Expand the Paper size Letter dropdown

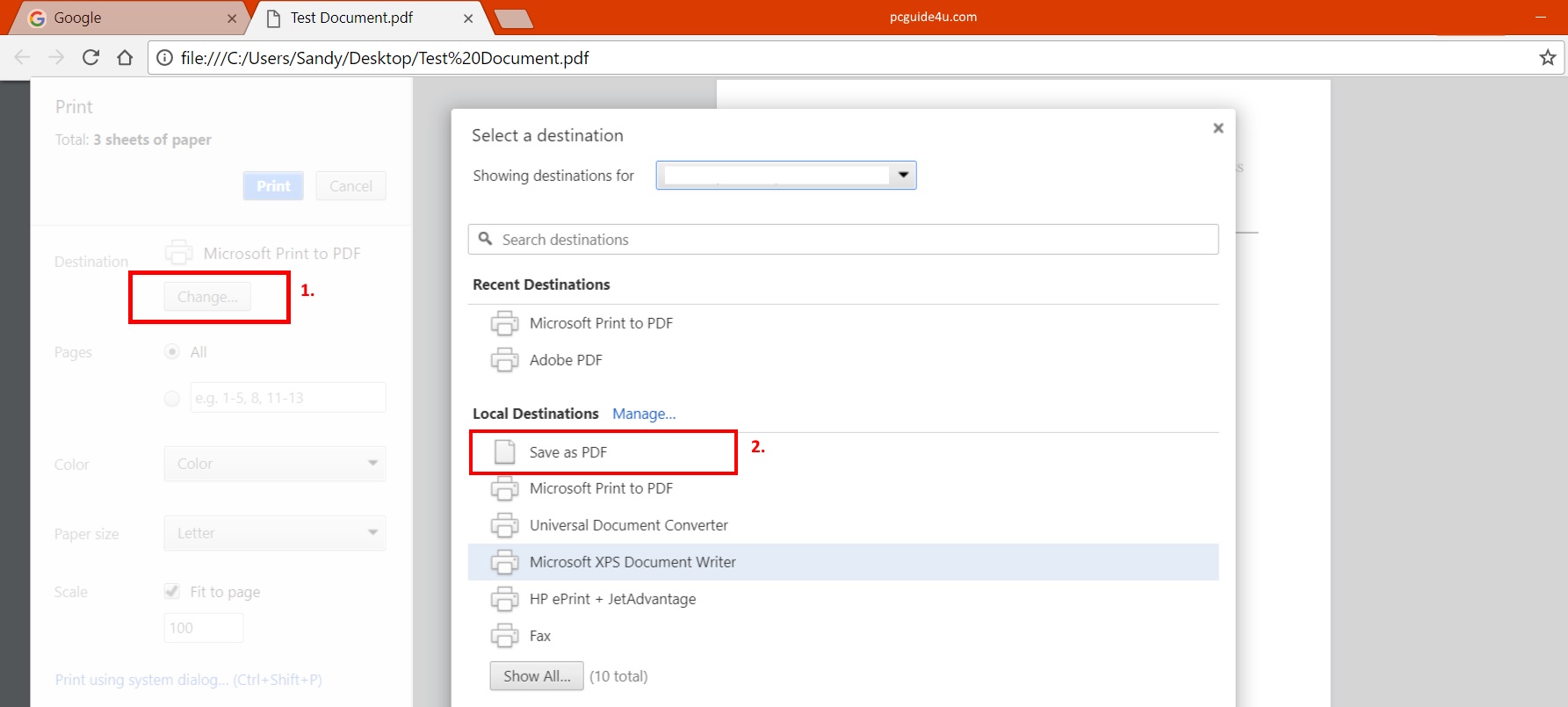tap(274, 533)
